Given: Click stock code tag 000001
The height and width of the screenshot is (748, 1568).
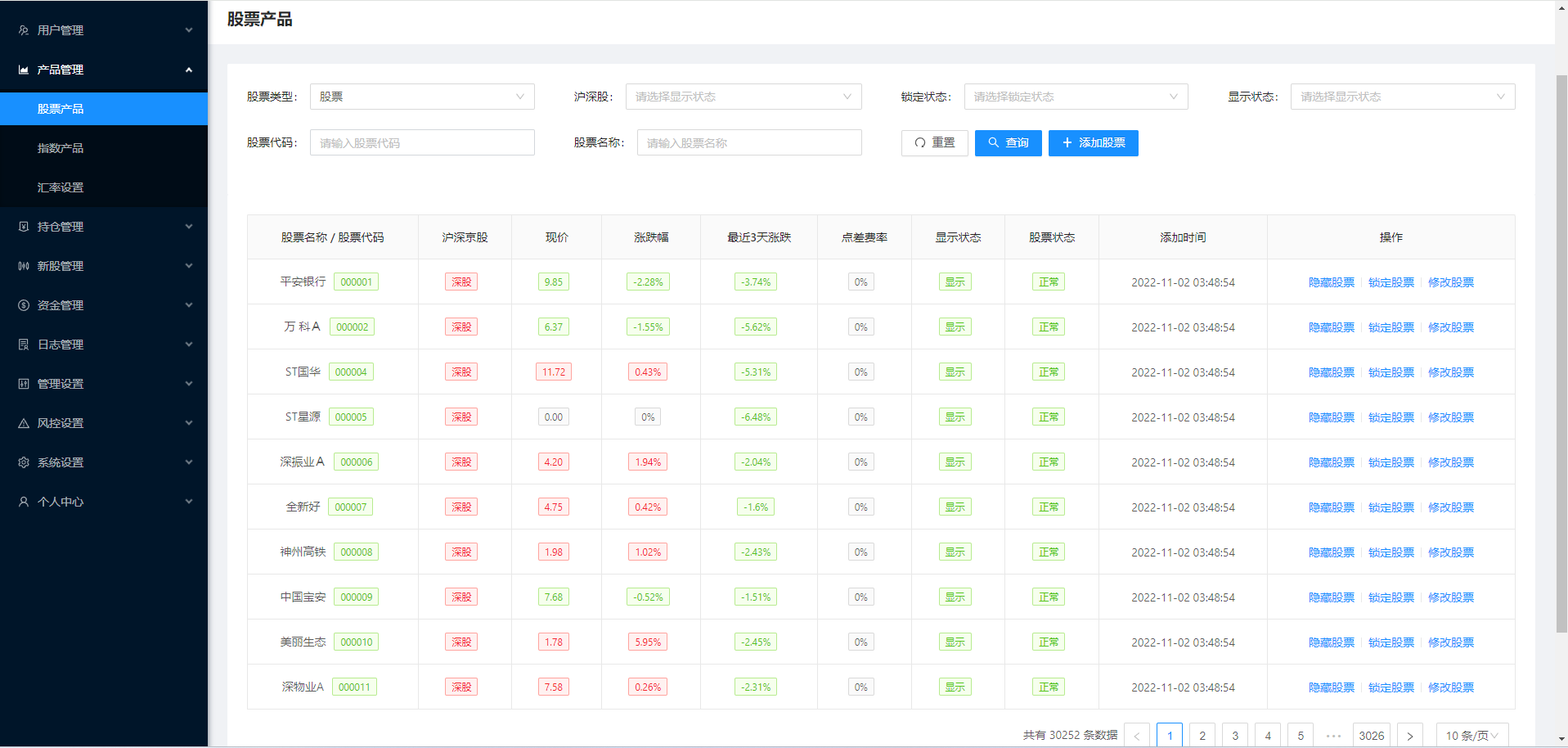Looking at the screenshot, I should coord(357,282).
